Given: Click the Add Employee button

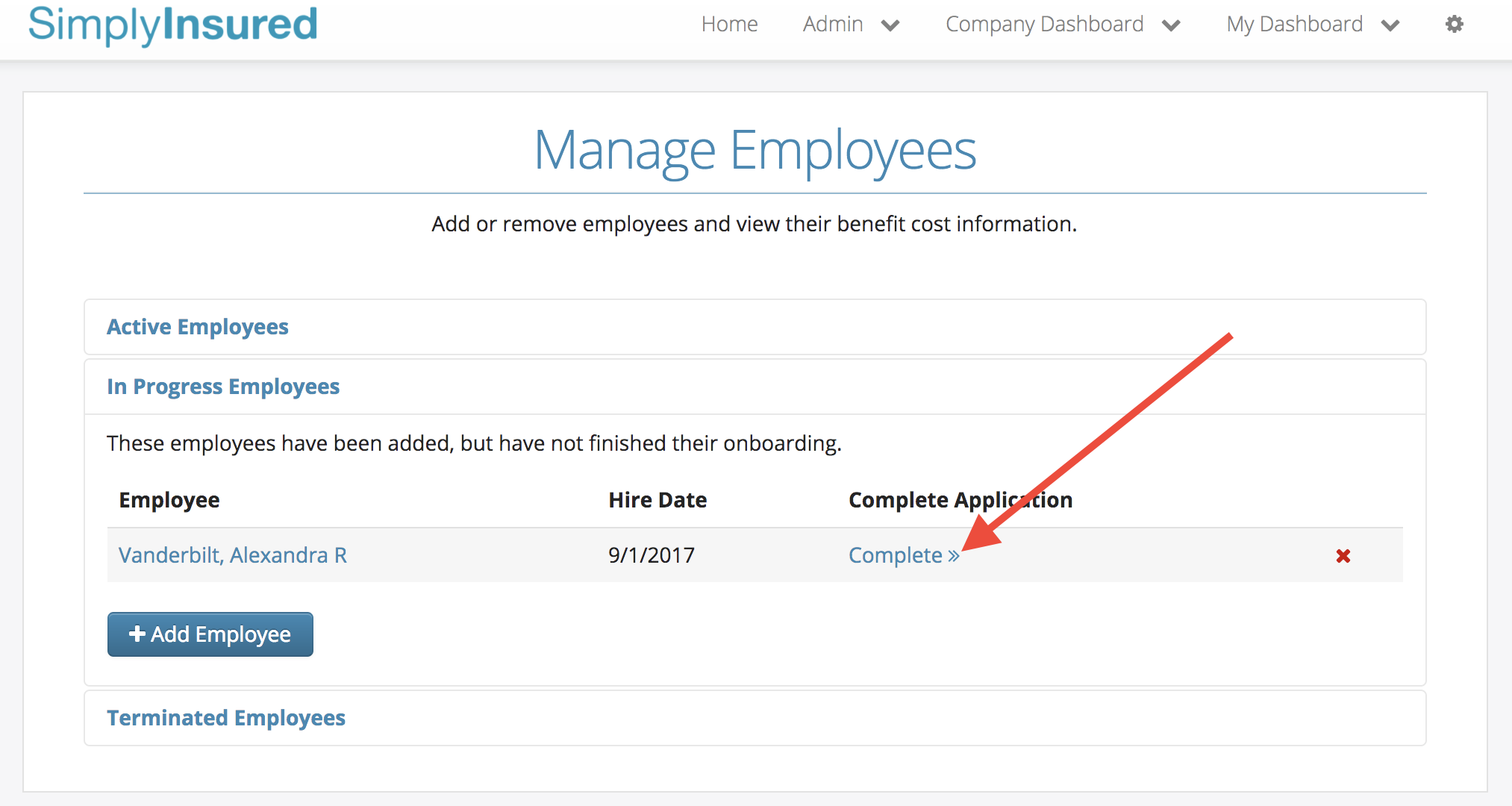Looking at the screenshot, I should coord(210,634).
